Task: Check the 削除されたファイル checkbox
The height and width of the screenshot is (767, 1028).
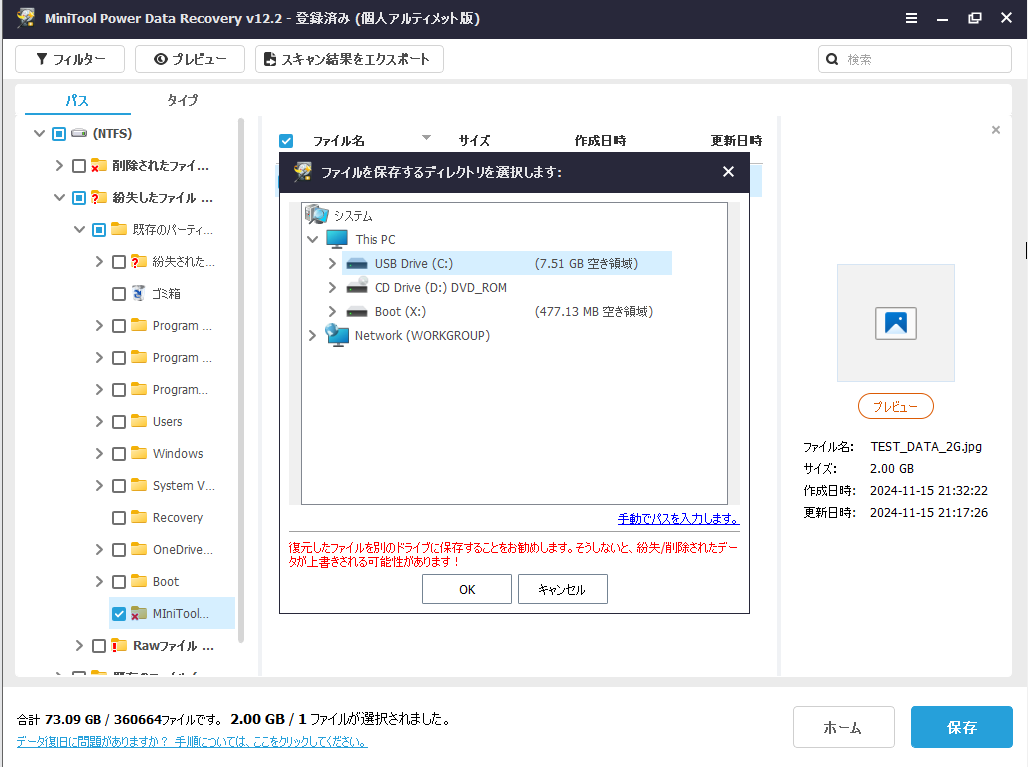Action: point(79,166)
